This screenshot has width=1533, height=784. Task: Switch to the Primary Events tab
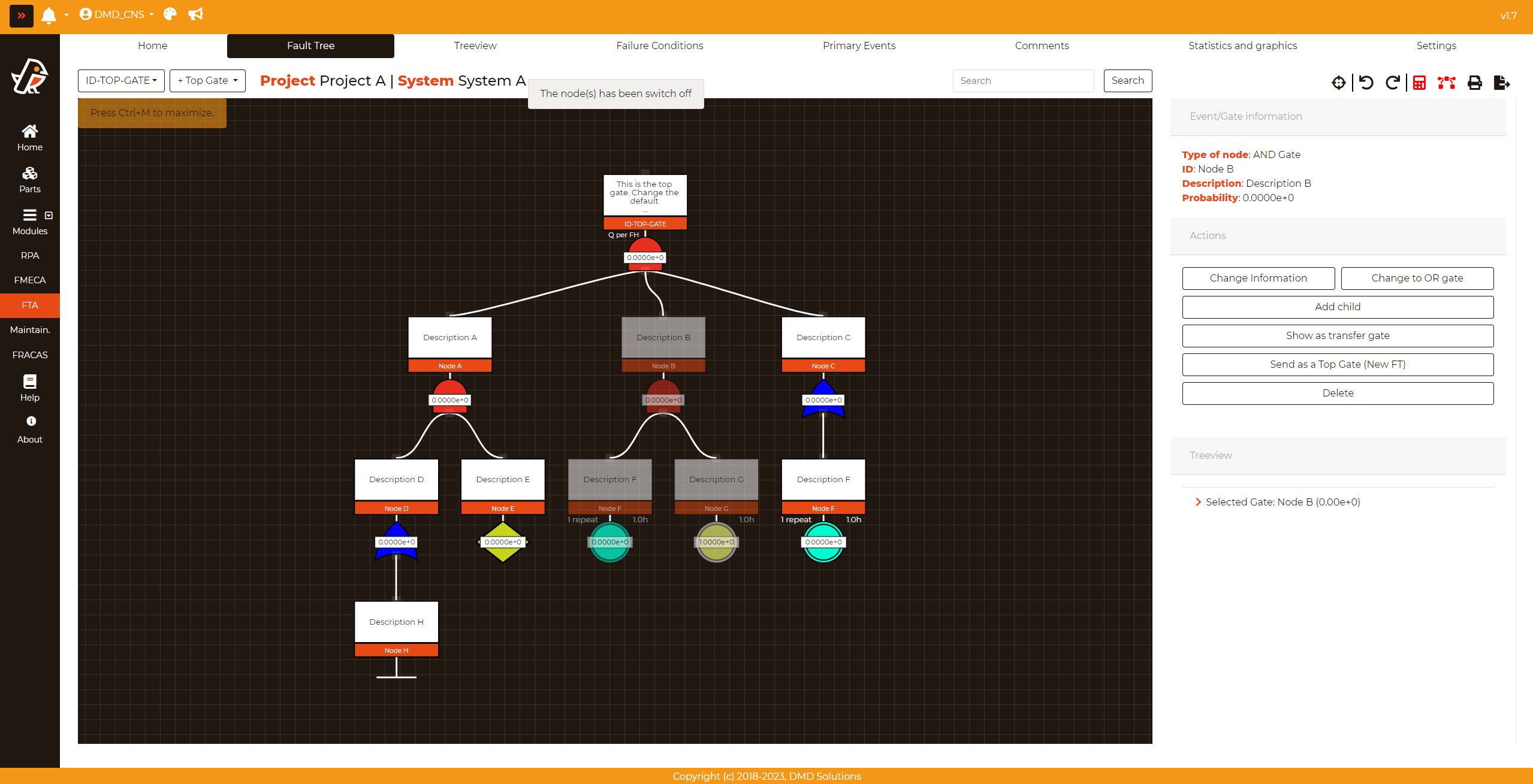tap(859, 46)
